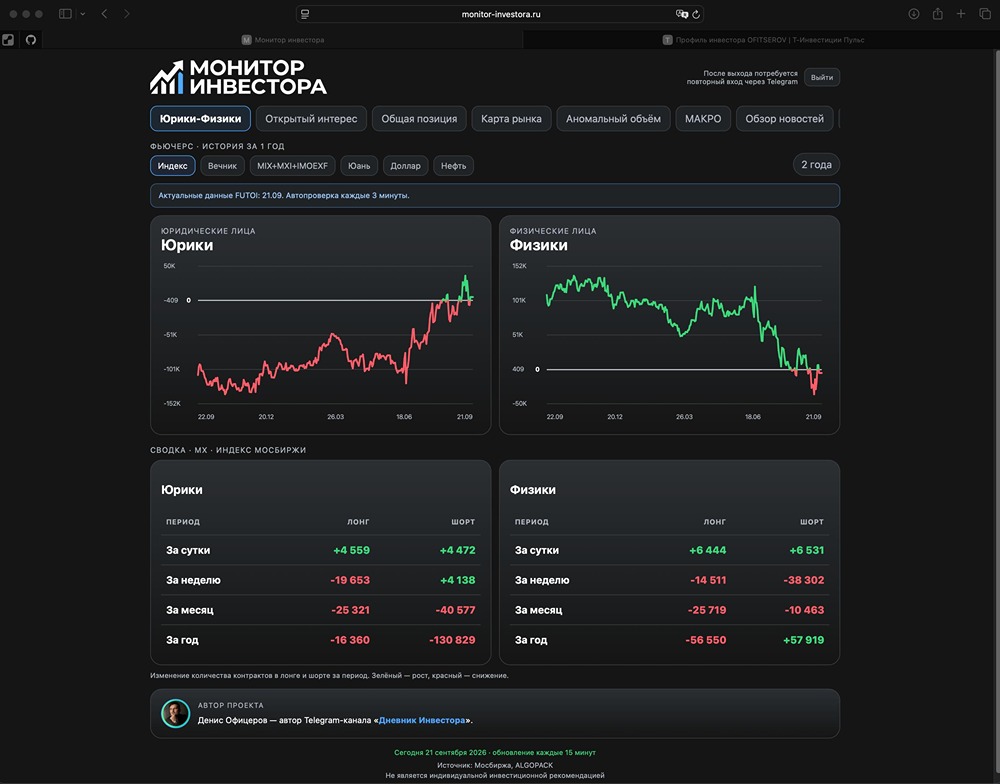Viewport: 1000px width, 784px height.
Task: Click the Выйти logout button
Action: click(x=822, y=77)
